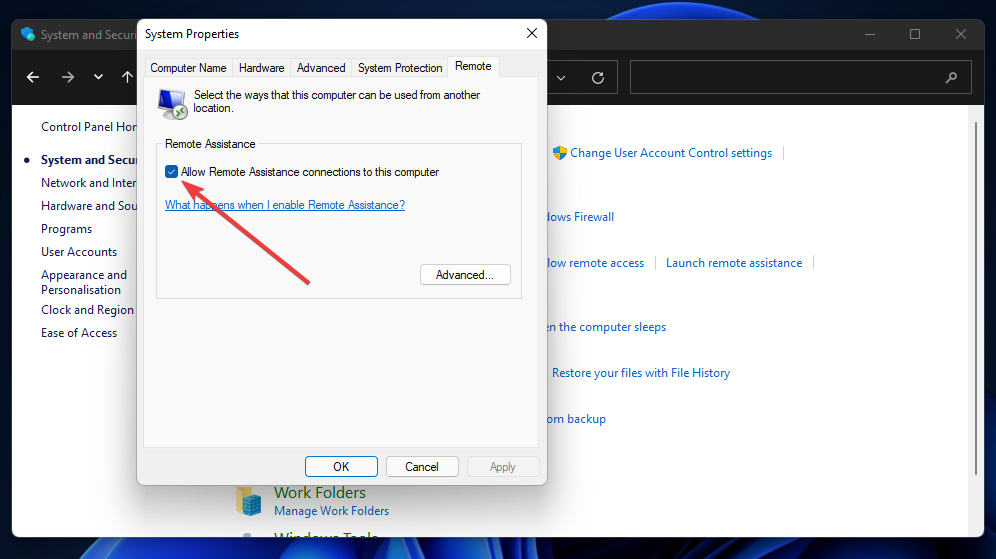The width and height of the screenshot is (996, 559).
Task: Expand the address bar dropdown arrow
Action: coord(561,77)
